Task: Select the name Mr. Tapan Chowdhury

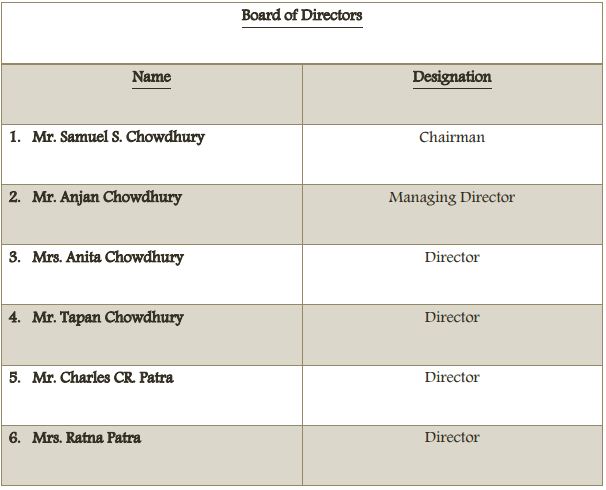Action: click(x=108, y=317)
